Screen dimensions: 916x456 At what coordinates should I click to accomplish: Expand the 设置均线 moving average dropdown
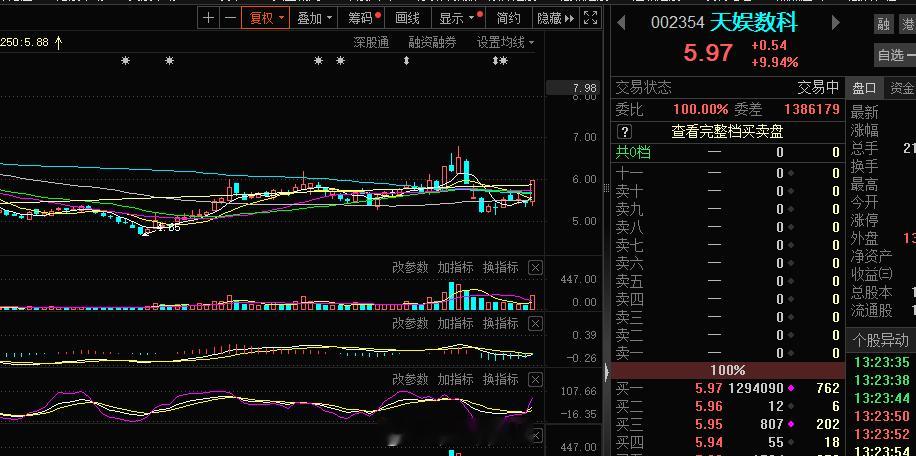point(505,43)
